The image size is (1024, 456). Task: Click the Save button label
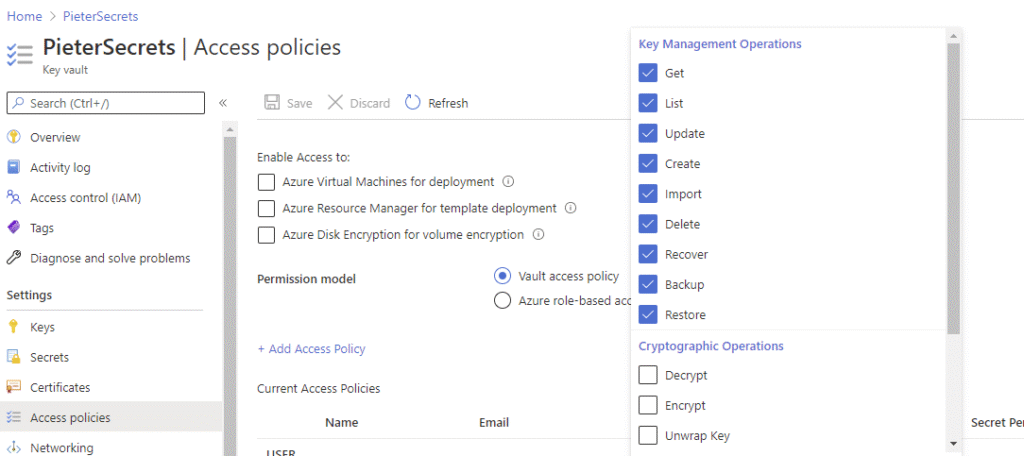[x=300, y=103]
